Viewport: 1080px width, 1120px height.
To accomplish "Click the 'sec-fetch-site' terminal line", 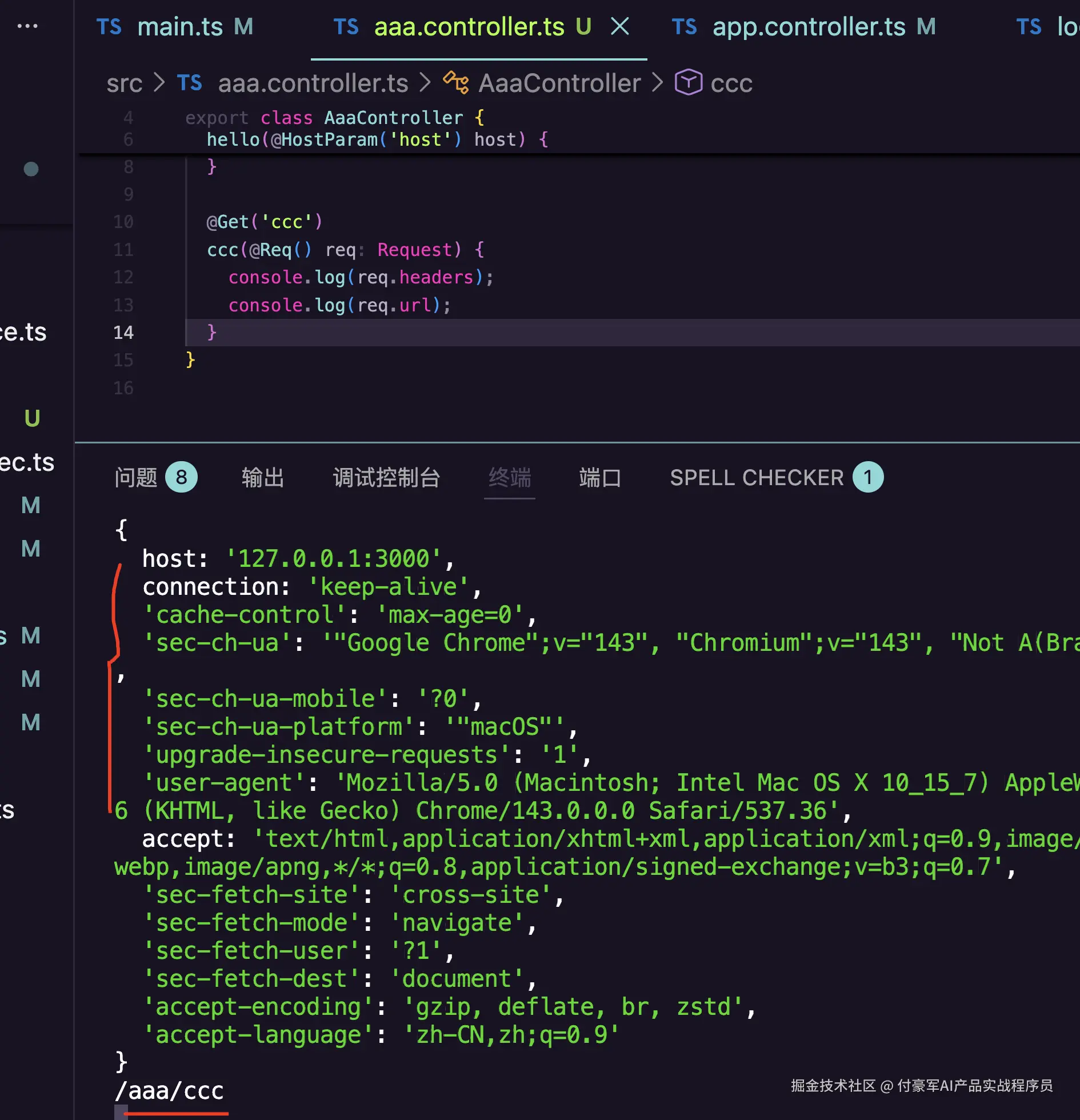I will point(353,895).
